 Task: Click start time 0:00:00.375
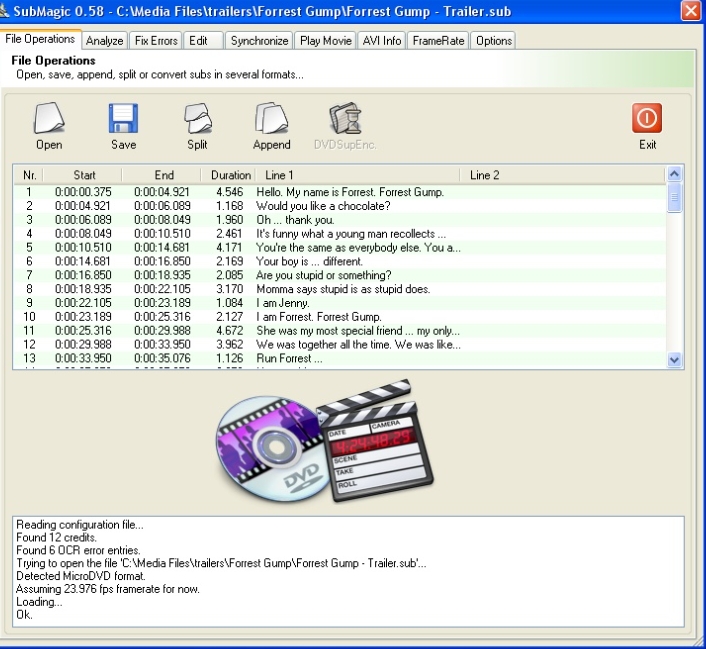pyautogui.click(x=83, y=192)
